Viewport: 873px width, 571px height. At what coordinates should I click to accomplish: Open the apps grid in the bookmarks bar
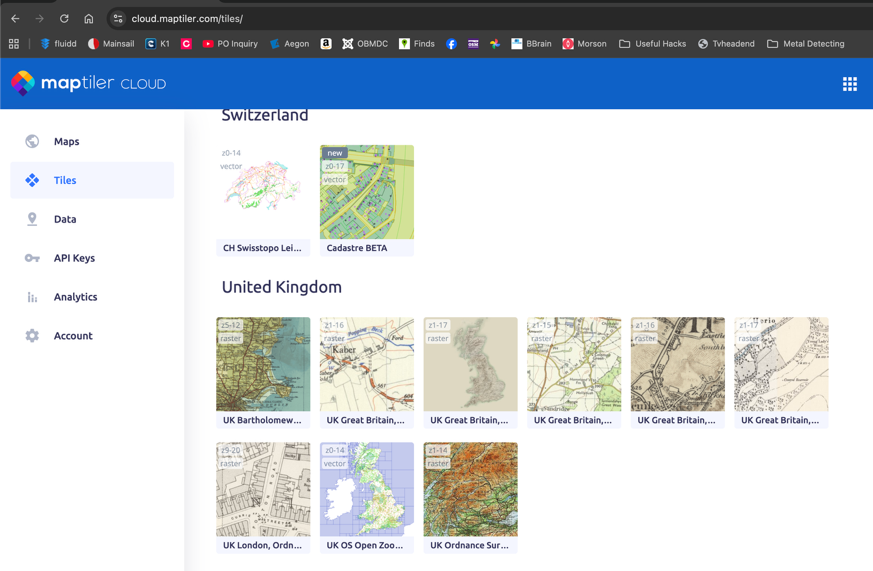[14, 43]
